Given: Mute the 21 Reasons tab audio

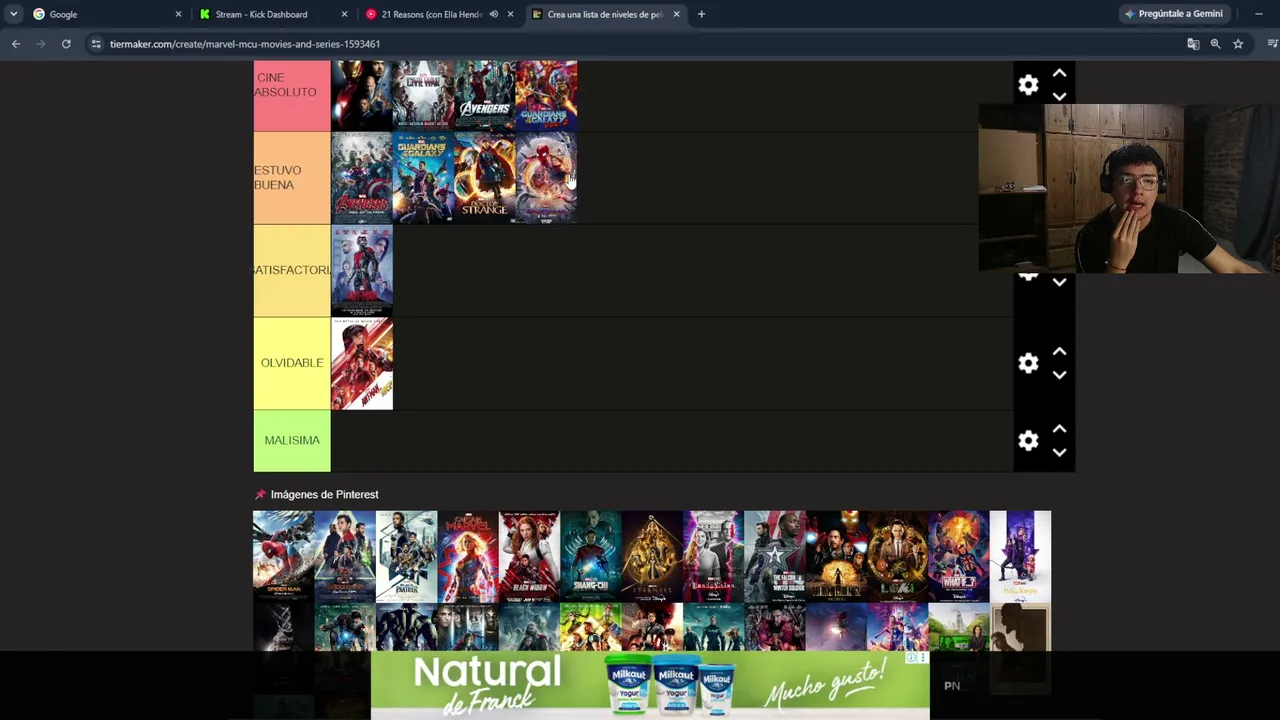Looking at the screenshot, I should 493,14.
